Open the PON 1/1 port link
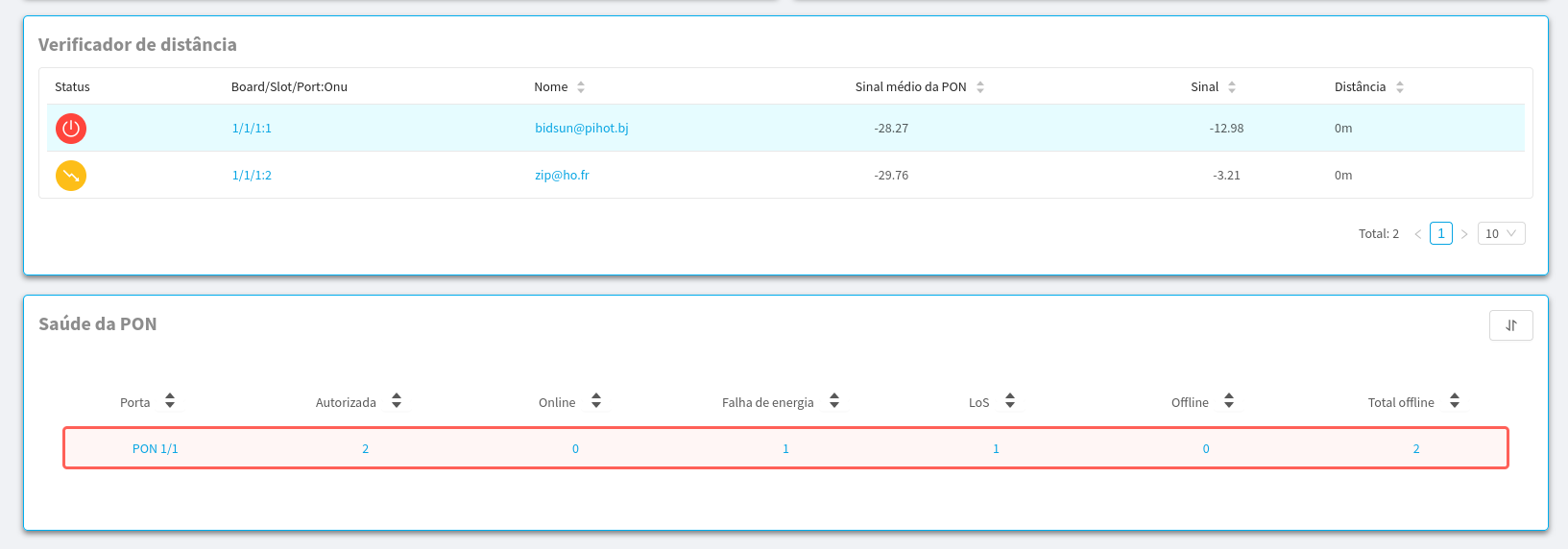Viewport: 1568px width, 549px height. coord(155,449)
